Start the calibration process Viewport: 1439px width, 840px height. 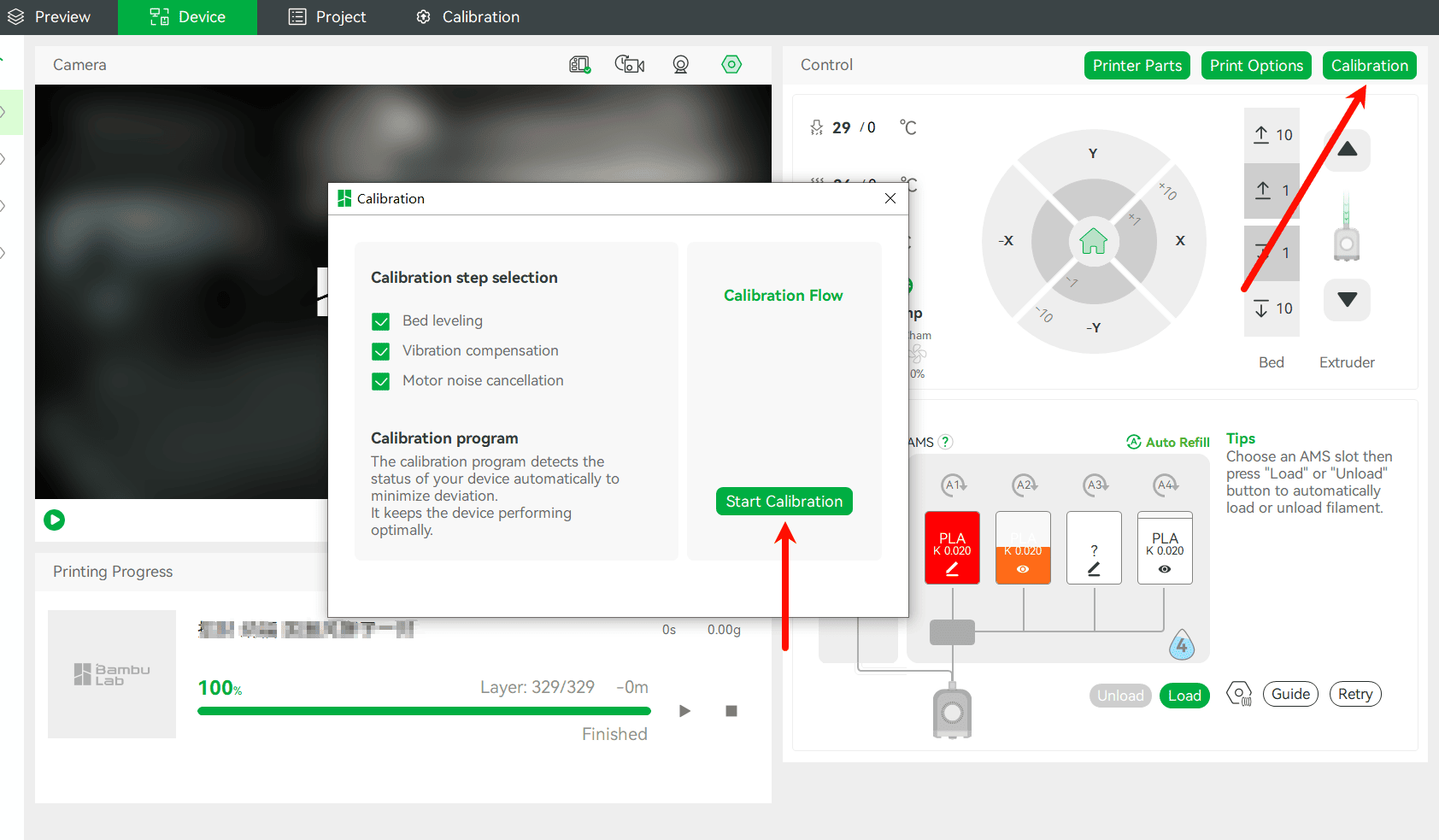(x=784, y=502)
